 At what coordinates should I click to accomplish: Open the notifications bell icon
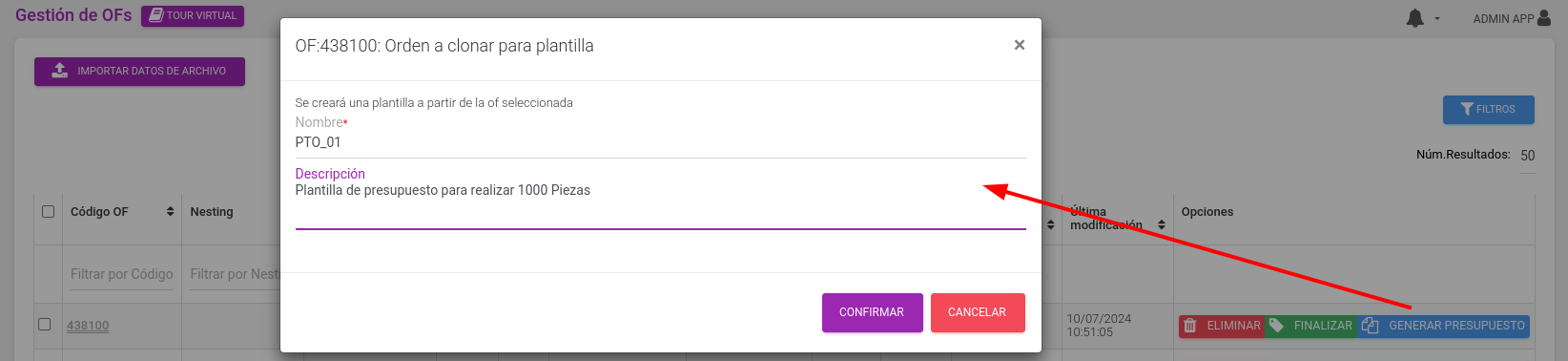[x=1415, y=18]
